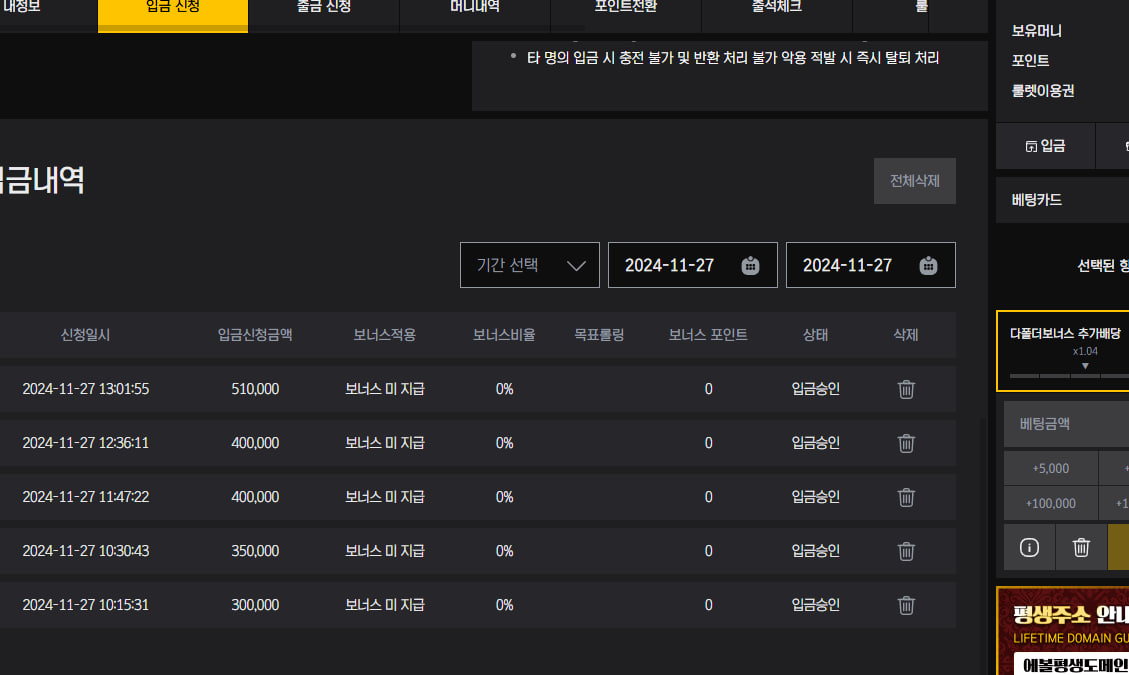The width and height of the screenshot is (1129, 675).
Task: Expand the 기간 선택 period dropdown
Action: tap(530, 265)
